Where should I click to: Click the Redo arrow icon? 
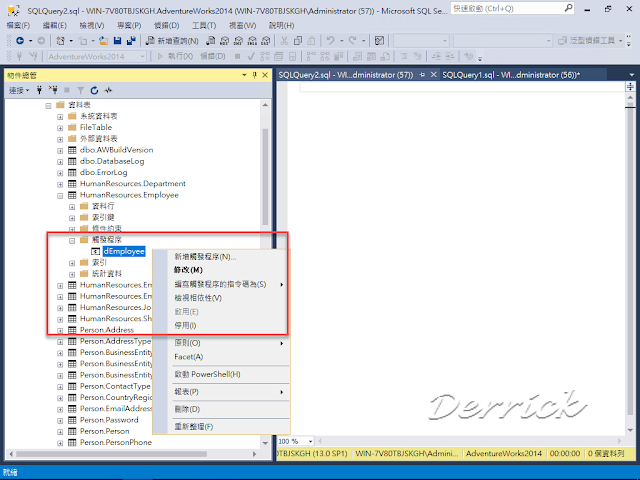(352, 40)
